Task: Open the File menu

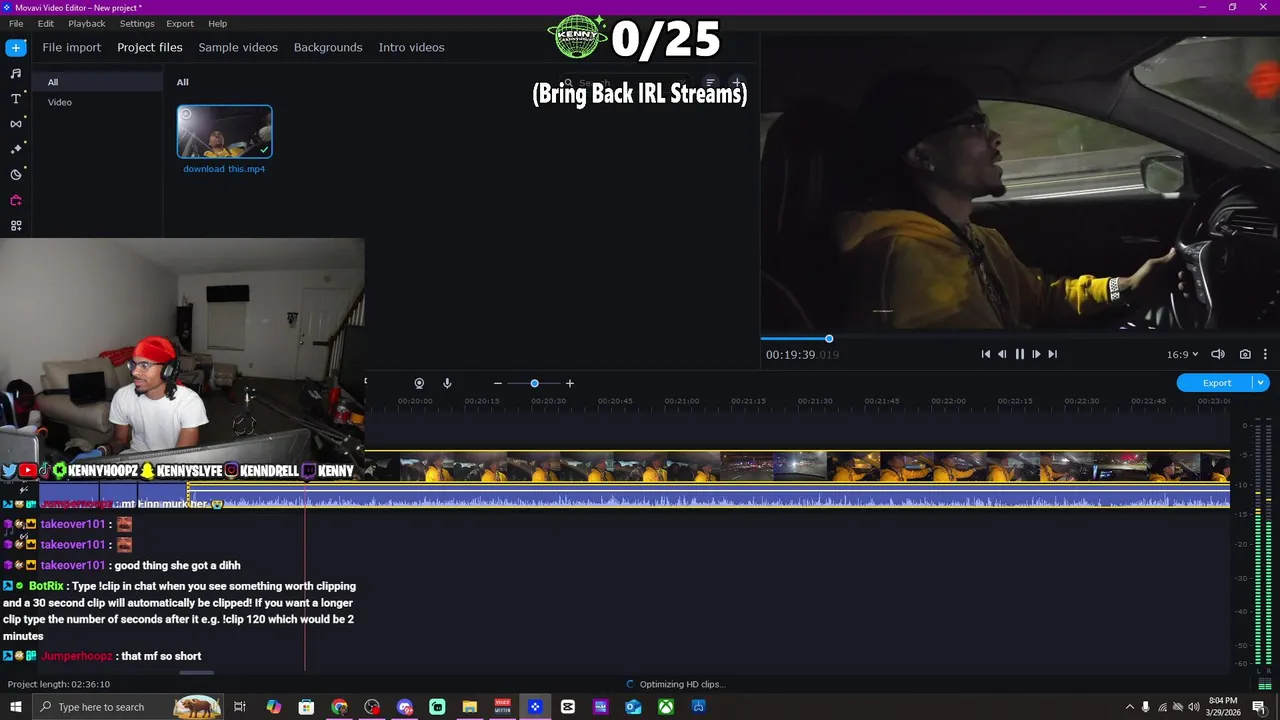Action: tap(16, 23)
